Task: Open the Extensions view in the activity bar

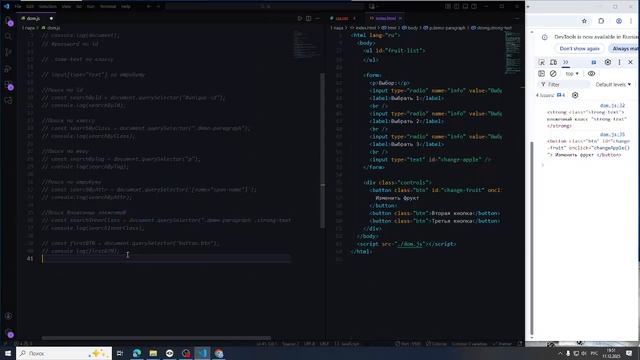Action: [8, 85]
